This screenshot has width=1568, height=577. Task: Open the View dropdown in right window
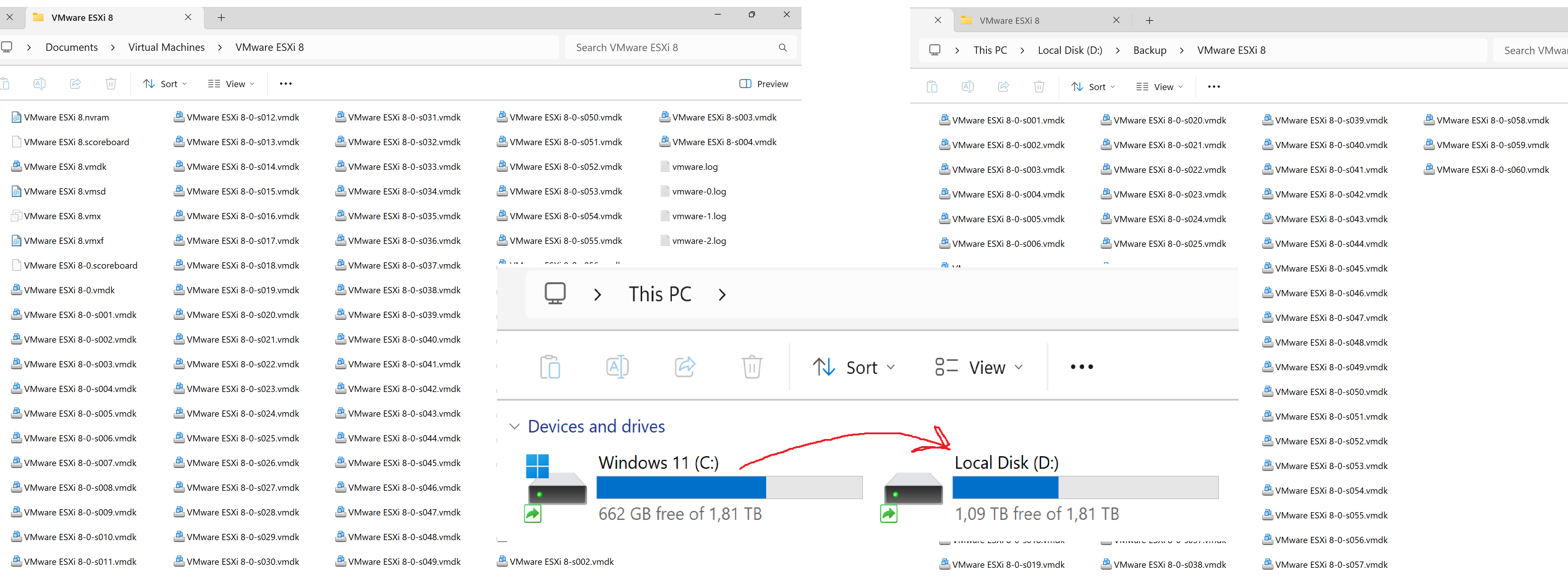click(x=1159, y=87)
